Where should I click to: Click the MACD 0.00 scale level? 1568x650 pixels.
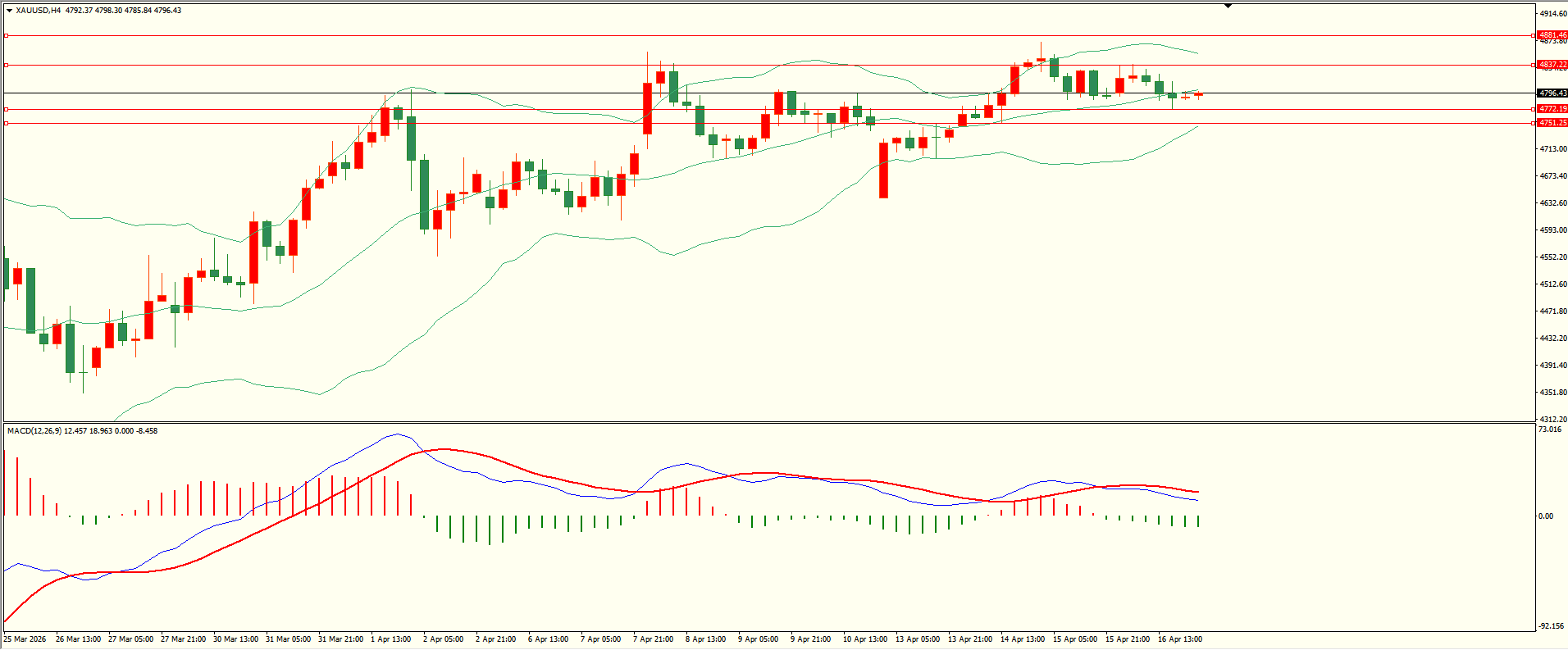point(1545,516)
